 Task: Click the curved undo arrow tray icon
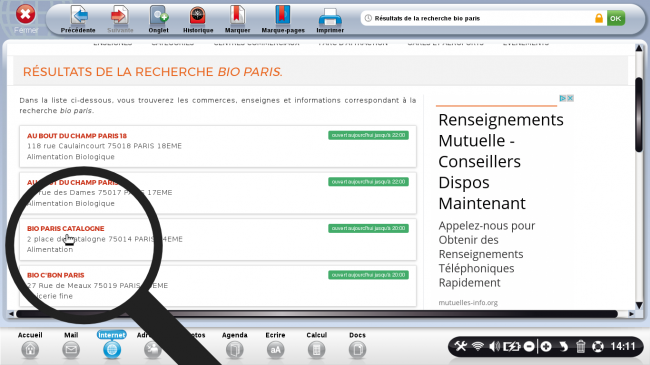[x=563, y=346]
